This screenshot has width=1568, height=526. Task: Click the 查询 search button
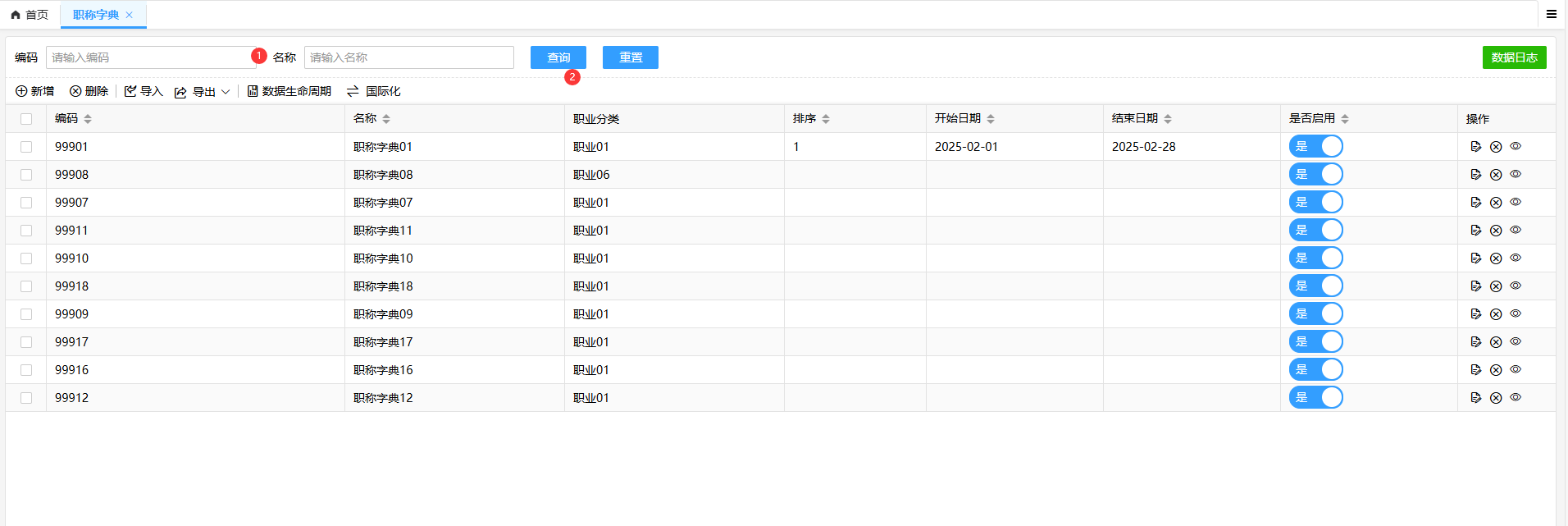coord(558,57)
